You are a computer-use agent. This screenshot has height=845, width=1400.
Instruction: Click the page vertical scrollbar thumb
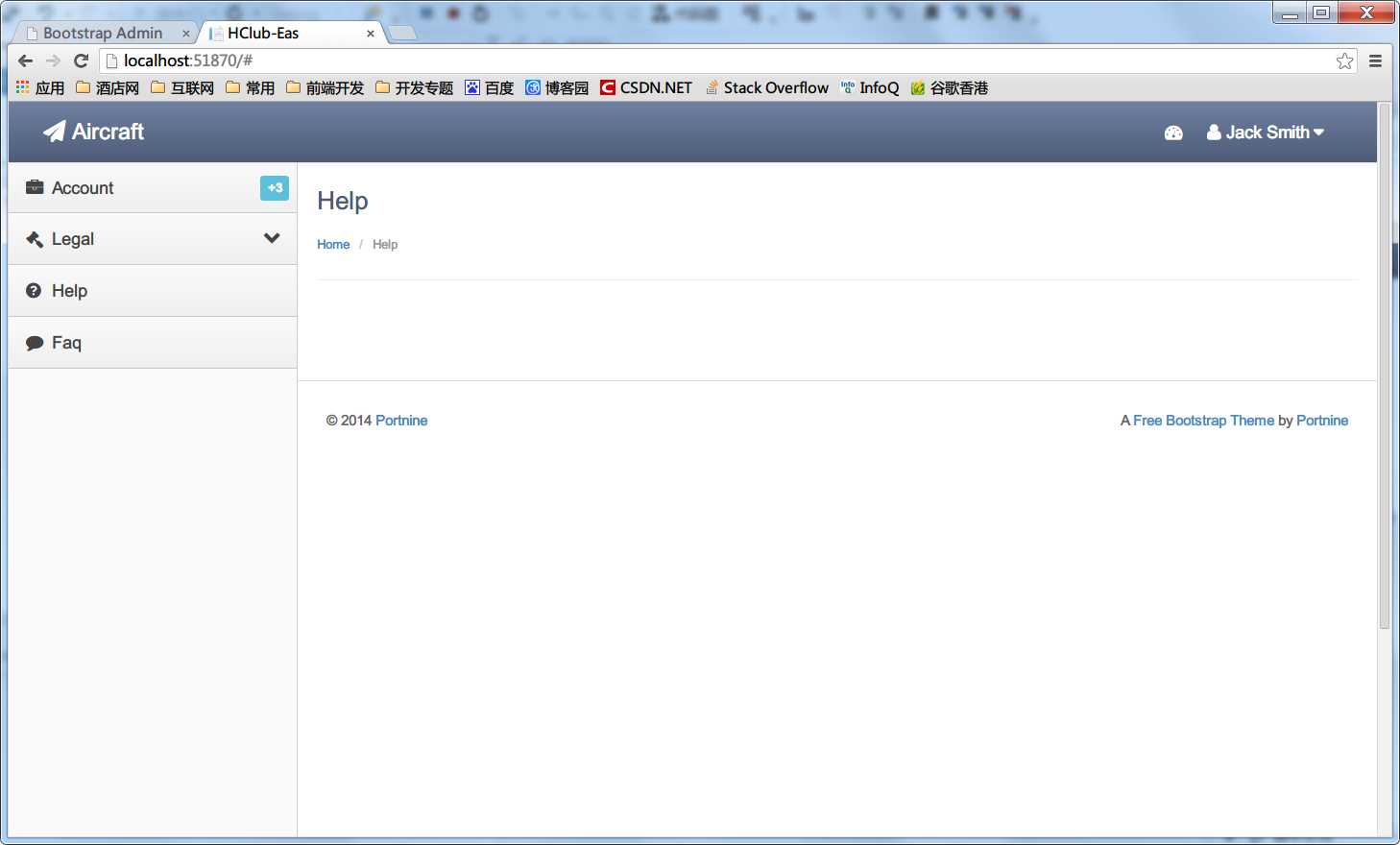(1384, 365)
